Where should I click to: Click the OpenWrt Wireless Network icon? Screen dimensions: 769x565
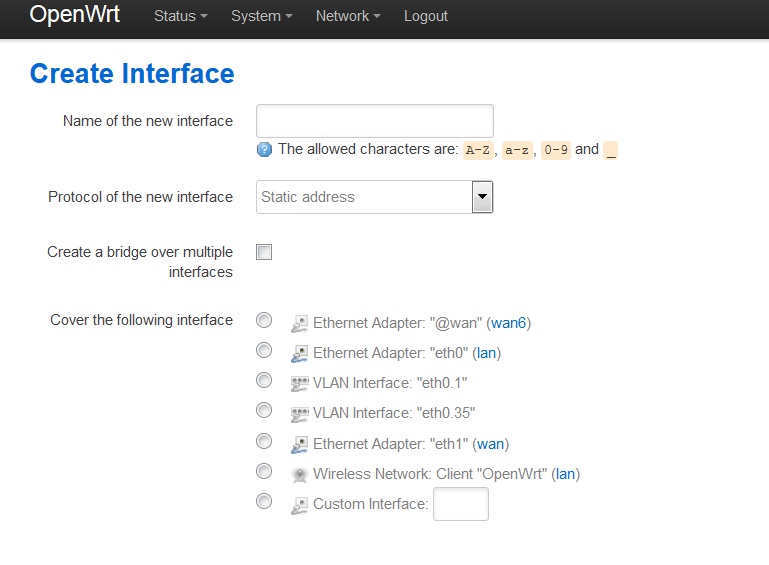299,475
